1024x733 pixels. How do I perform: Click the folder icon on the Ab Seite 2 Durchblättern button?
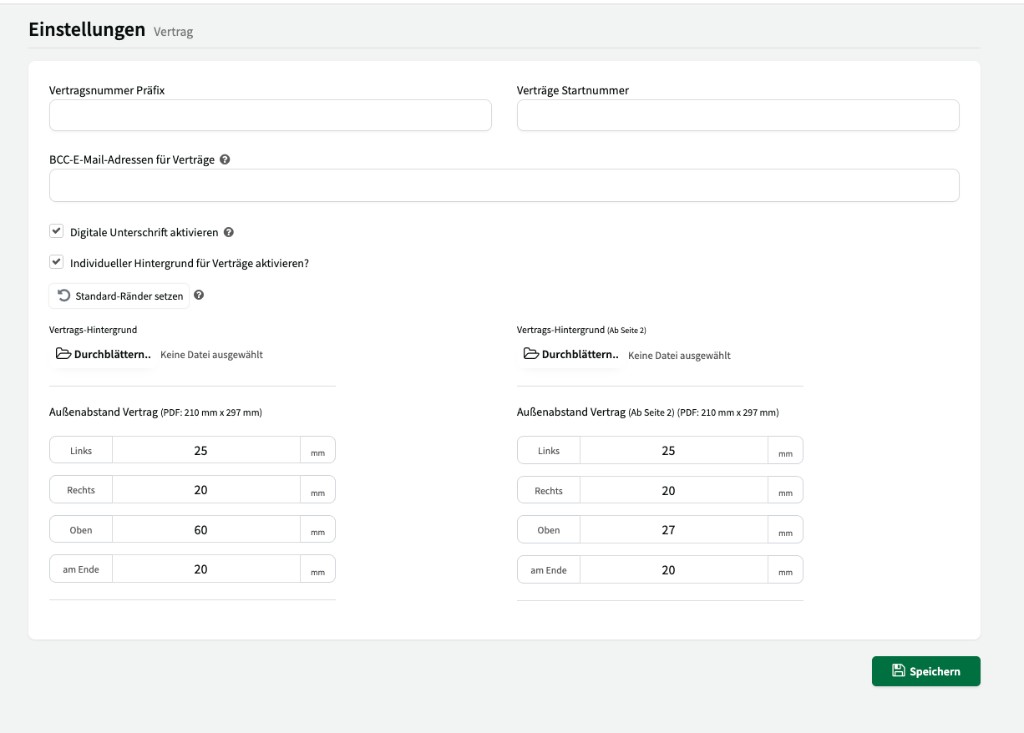pyautogui.click(x=530, y=353)
